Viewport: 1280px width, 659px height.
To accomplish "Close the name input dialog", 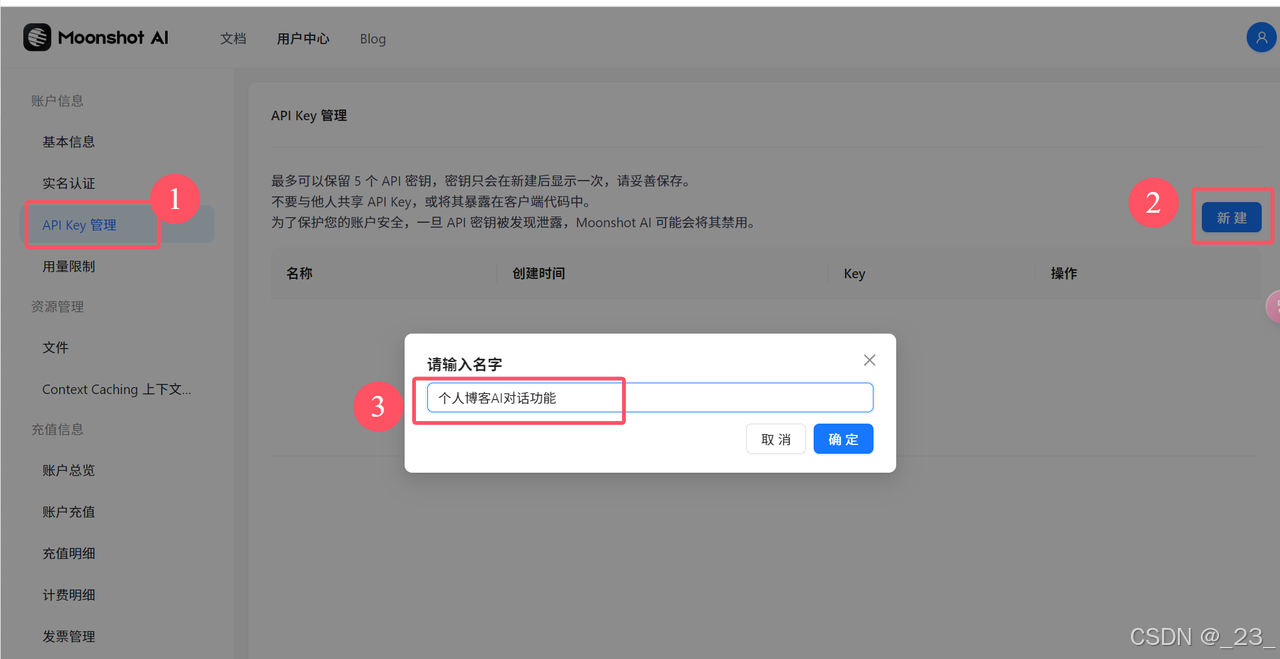I will point(869,360).
